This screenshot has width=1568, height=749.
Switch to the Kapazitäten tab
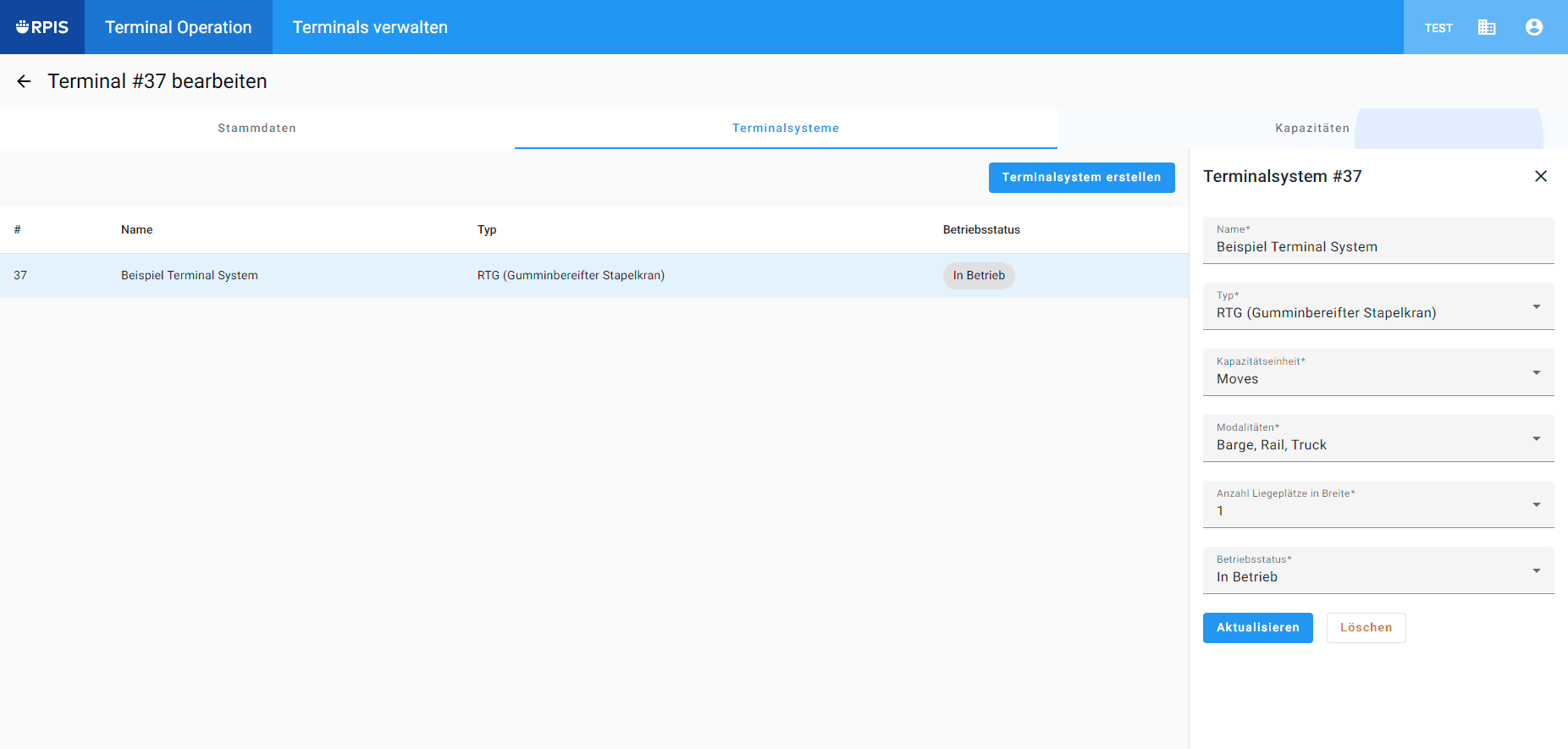click(x=1312, y=129)
